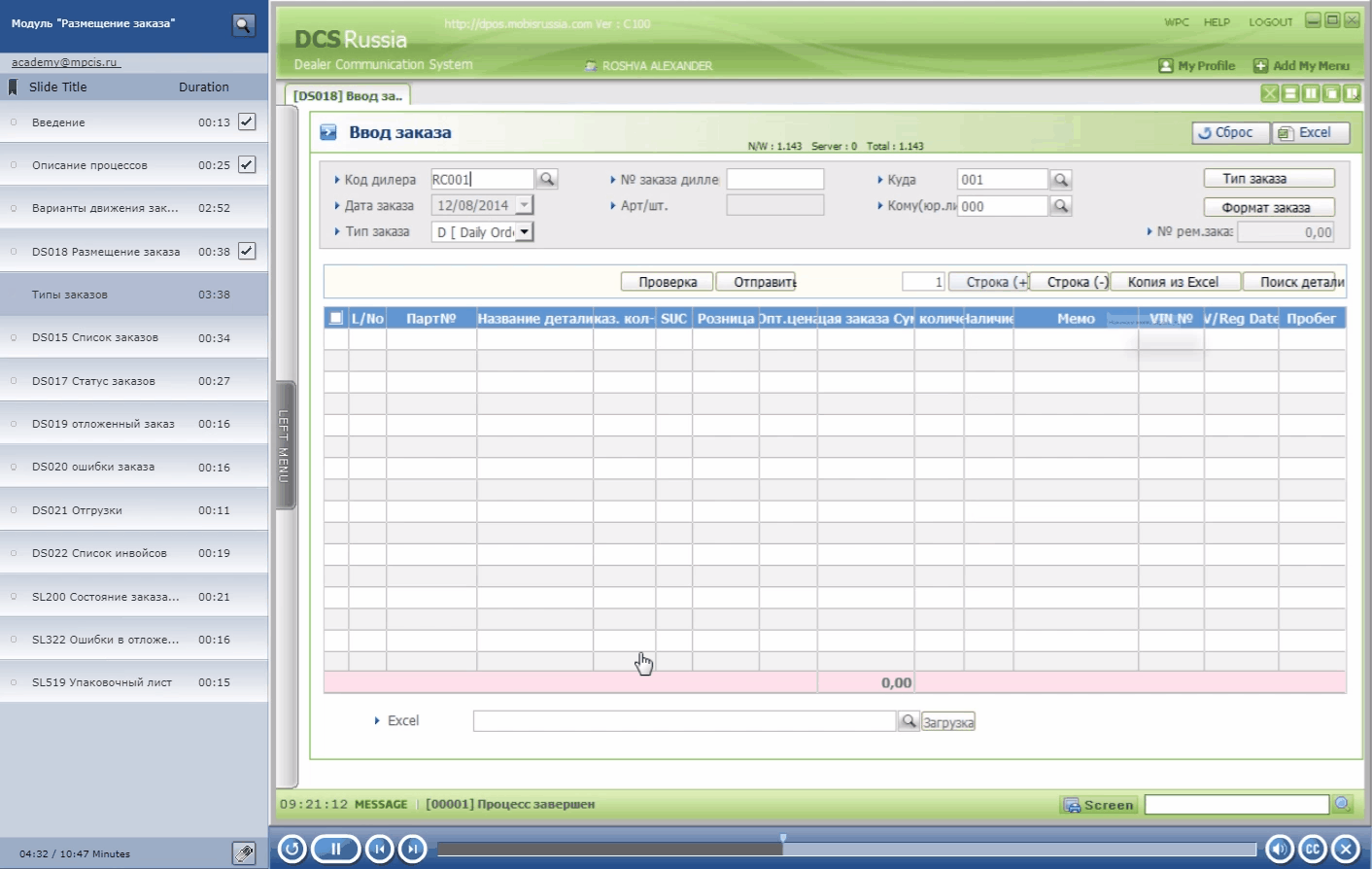Open Add My Menu
Viewport: 1372px width, 869px height.
click(x=1301, y=65)
